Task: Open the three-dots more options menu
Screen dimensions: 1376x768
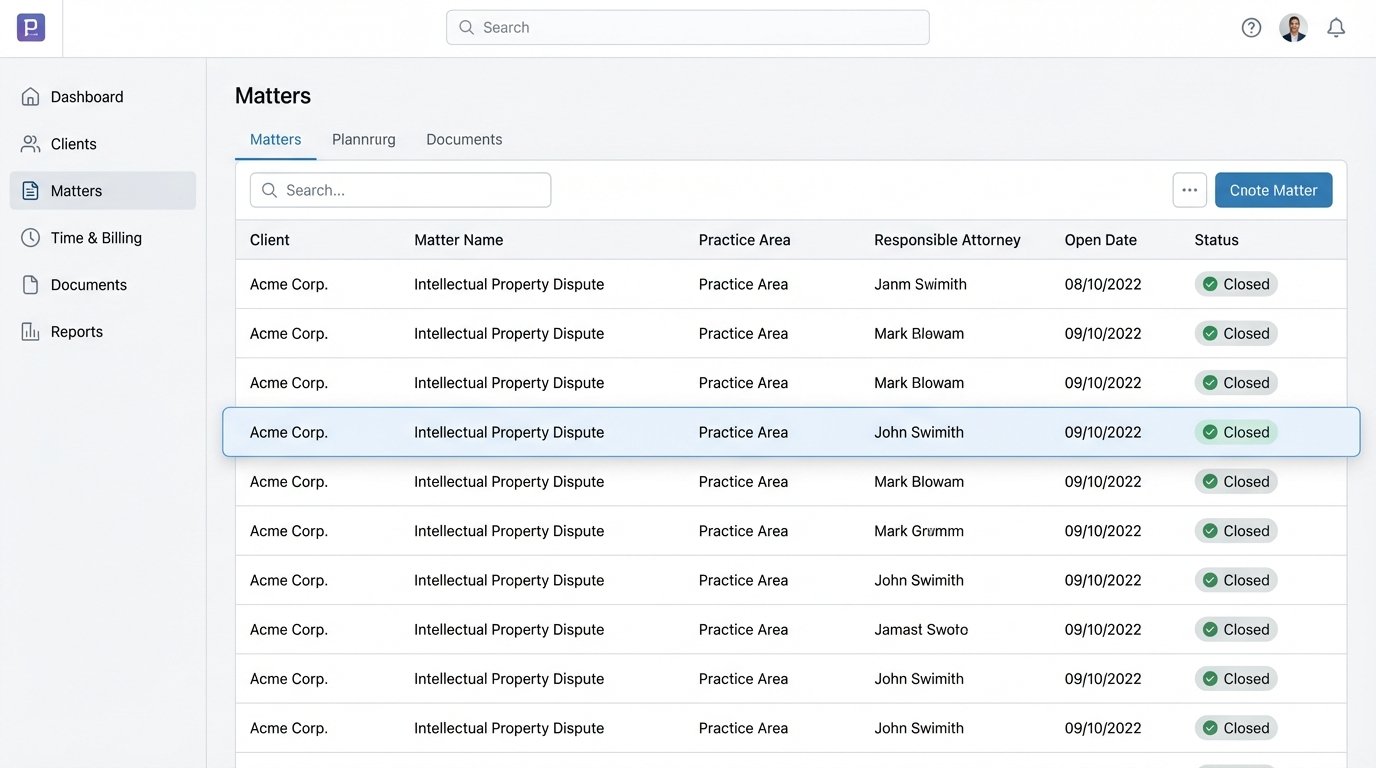Action: coord(1189,190)
